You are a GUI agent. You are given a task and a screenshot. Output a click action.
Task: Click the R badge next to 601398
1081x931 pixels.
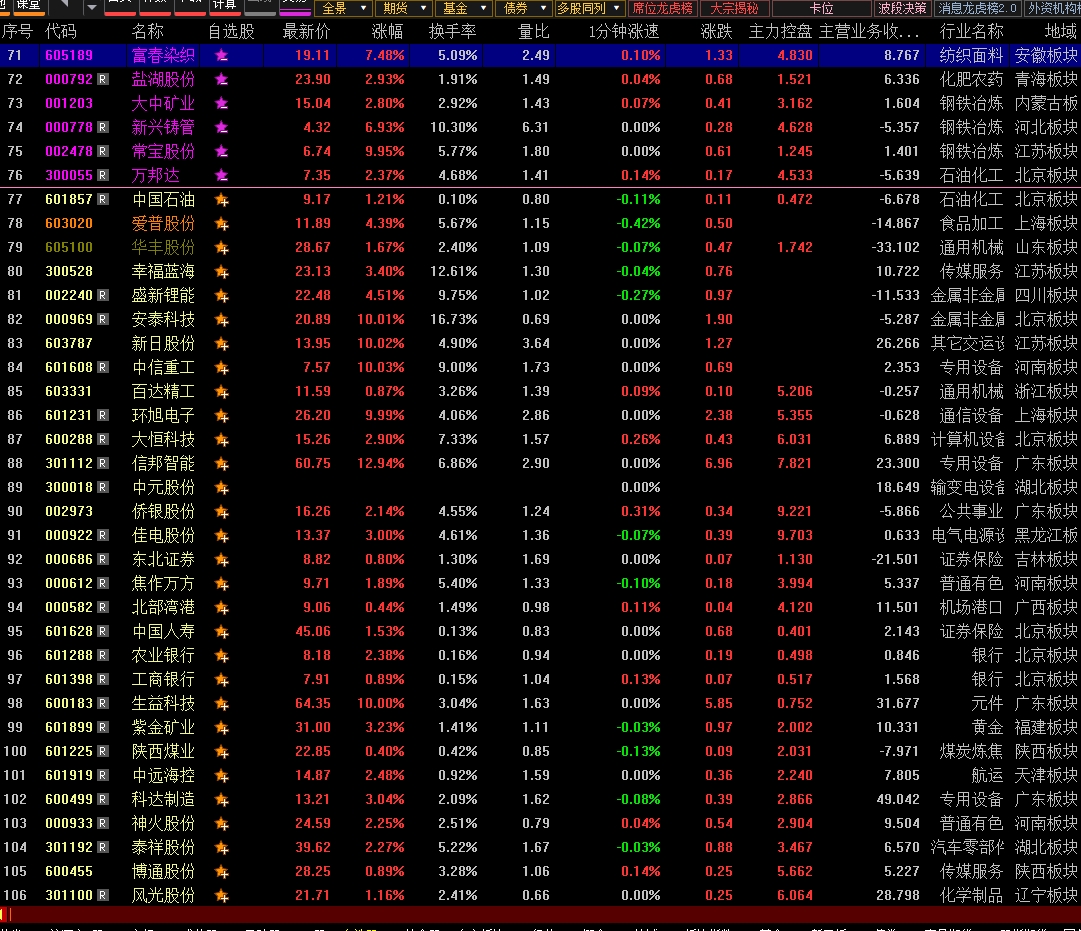[103, 679]
